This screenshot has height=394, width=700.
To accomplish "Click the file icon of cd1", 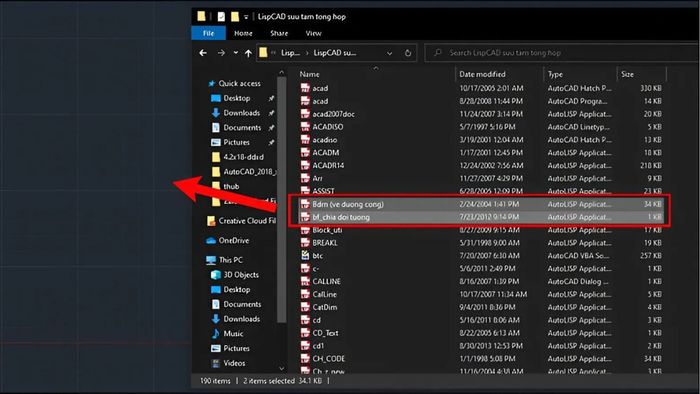I will 305,346.
